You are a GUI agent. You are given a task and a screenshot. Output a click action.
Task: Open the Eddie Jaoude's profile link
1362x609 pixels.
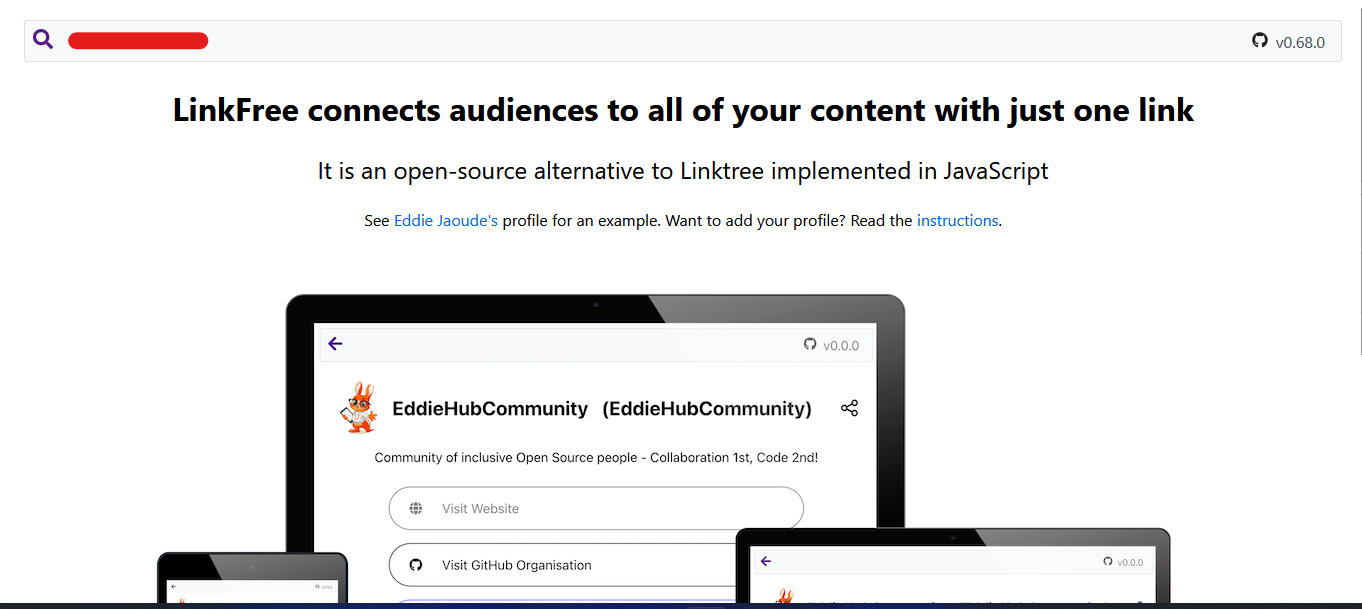(446, 220)
